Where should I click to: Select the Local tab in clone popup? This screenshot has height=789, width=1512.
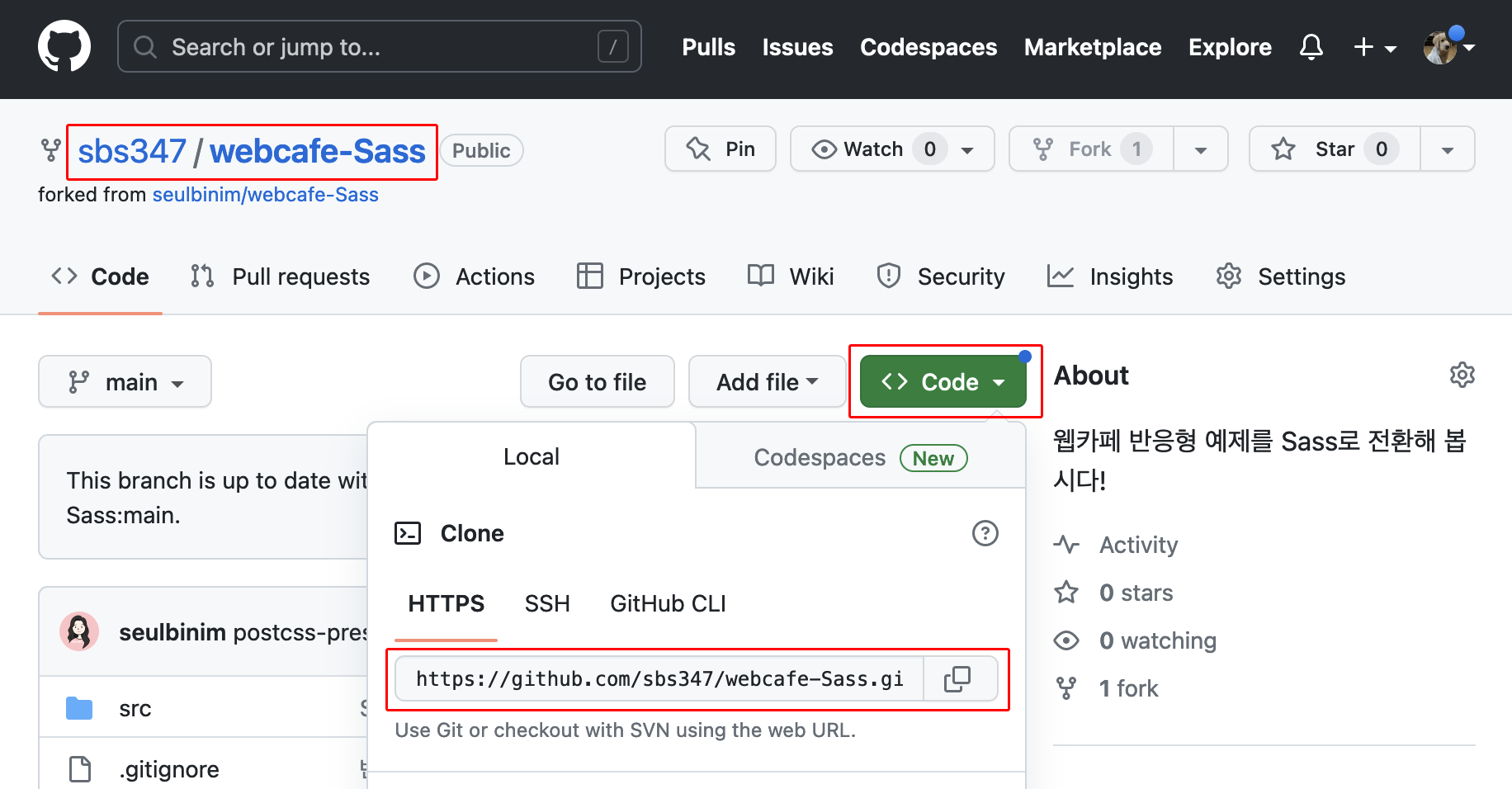532,456
